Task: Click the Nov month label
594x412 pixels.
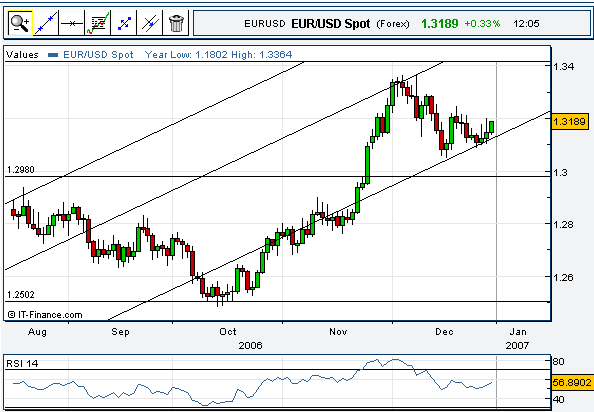Action: pos(338,332)
